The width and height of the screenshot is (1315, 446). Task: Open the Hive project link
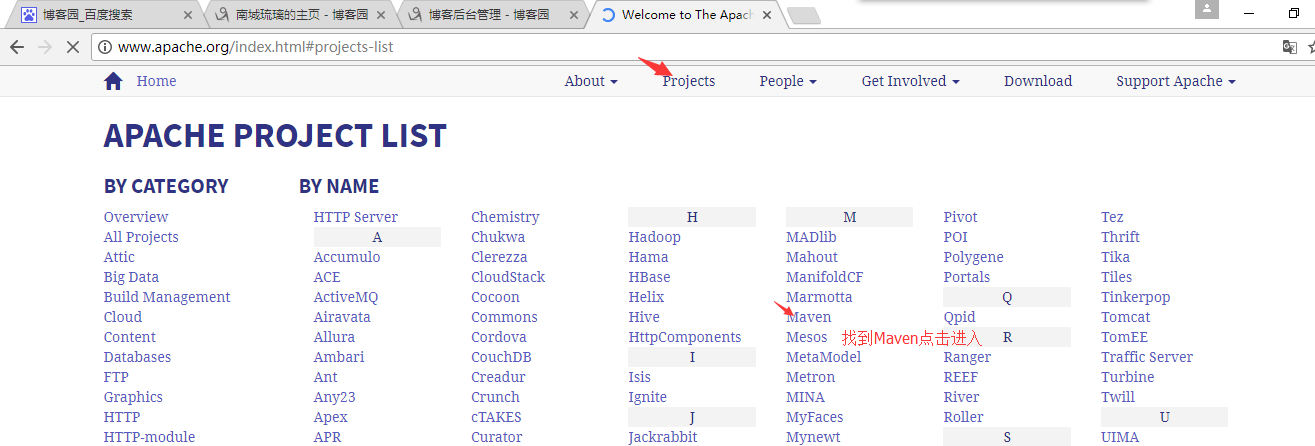pyautogui.click(x=644, y=317)
